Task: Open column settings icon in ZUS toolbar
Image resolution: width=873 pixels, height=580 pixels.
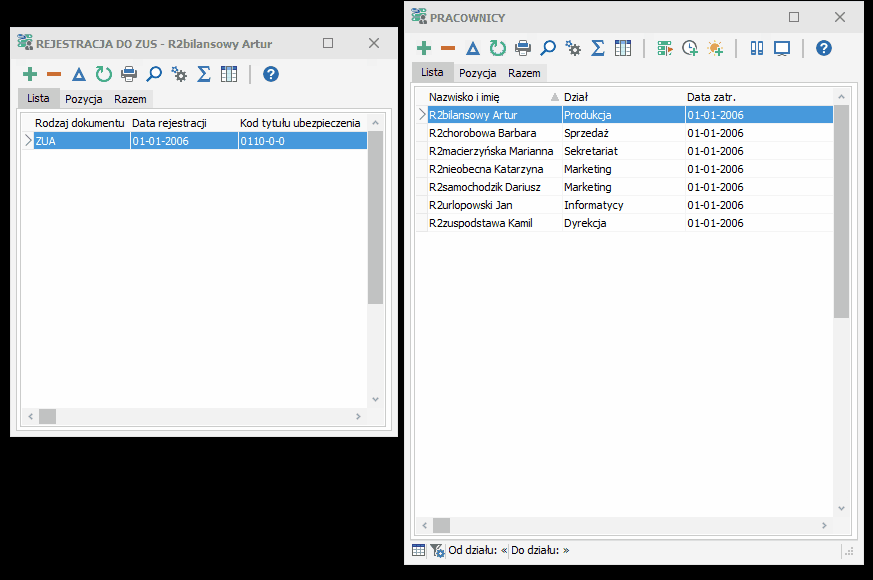Action: 229,74
